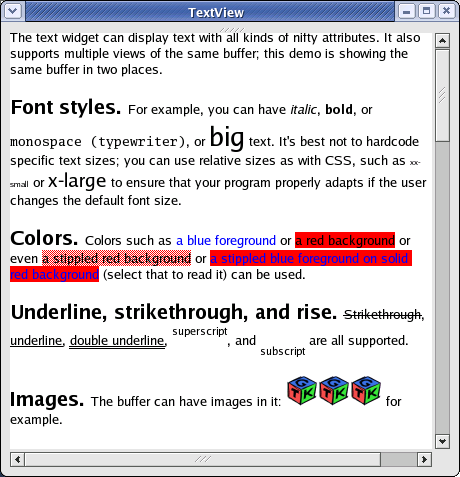The height and width of the screenshot is (477, 460).
Task: Click the 'a red background' highlighted text
Action: [345, 240]
